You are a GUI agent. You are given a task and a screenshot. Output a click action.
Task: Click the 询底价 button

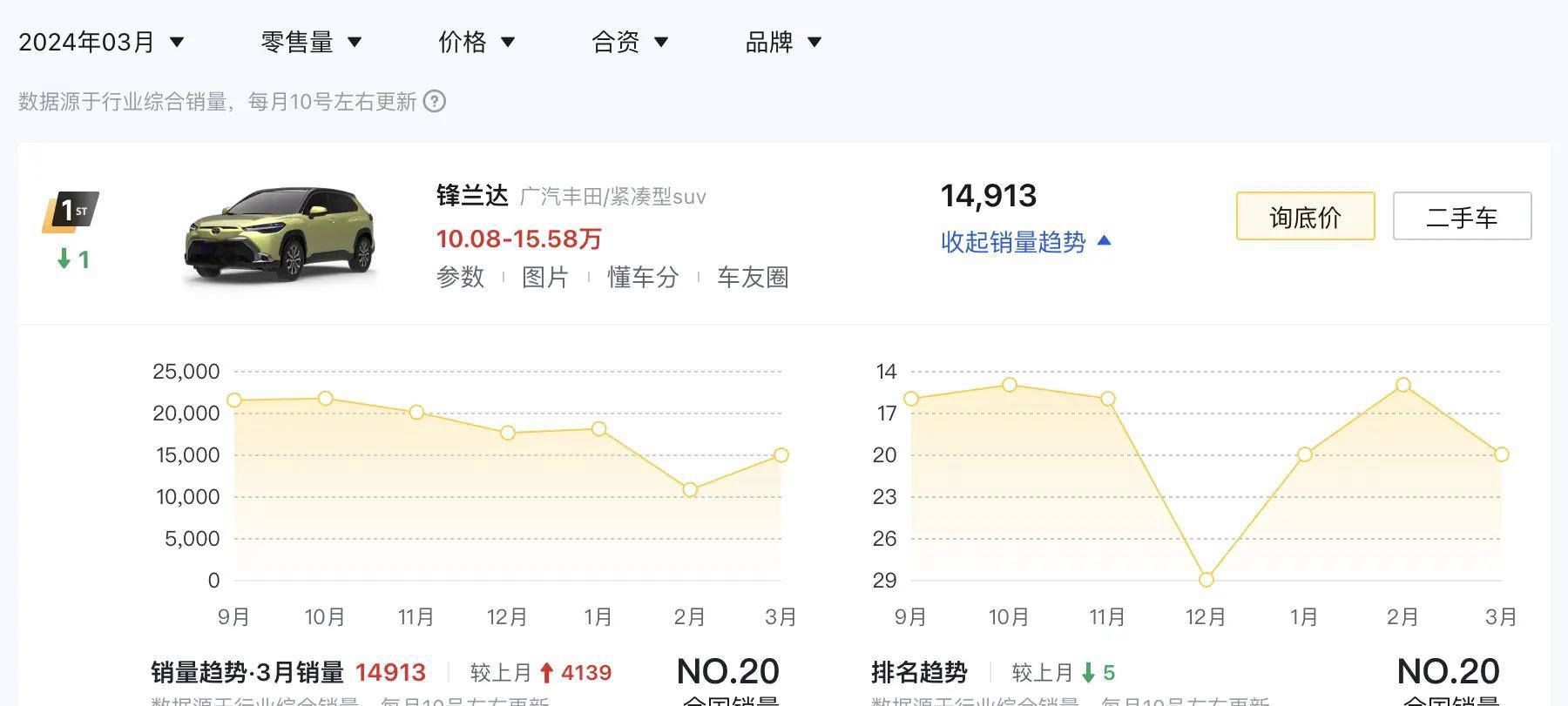1305,216
